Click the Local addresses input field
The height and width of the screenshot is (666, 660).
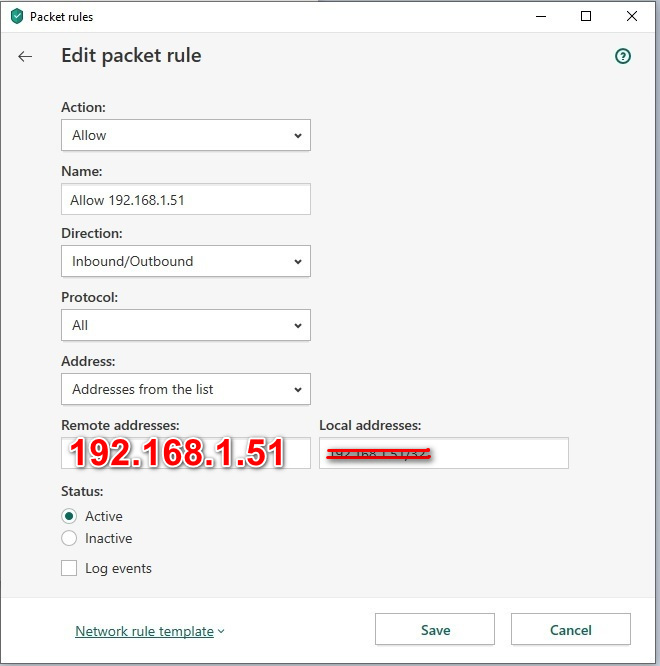pos(444,453)
